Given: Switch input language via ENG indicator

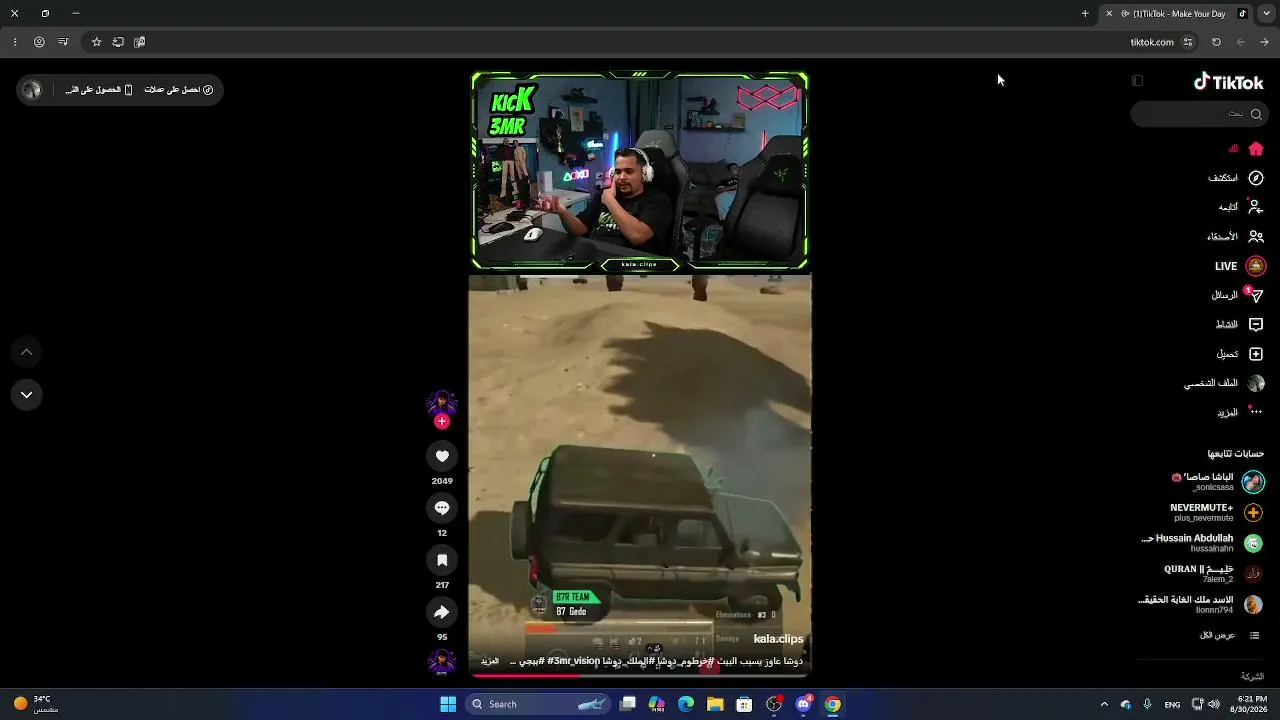Looking at the screenshot, I should pyautogui.click(x=1172, y=704).
